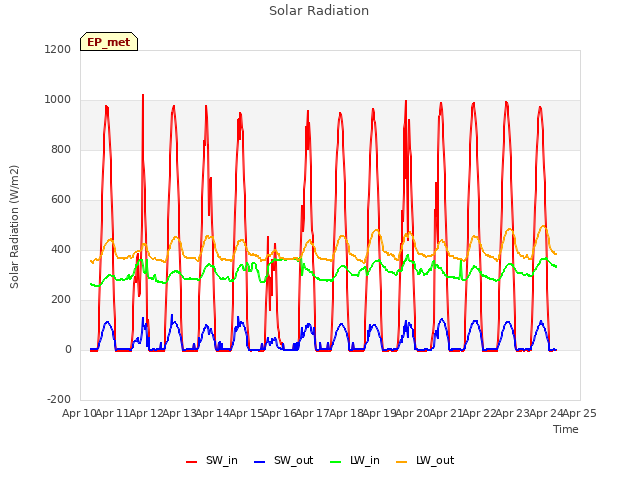Viewport: 640px width, 480px height.
Task: Toggle LW_out series in the legend
Action: [x=425, y=460]
